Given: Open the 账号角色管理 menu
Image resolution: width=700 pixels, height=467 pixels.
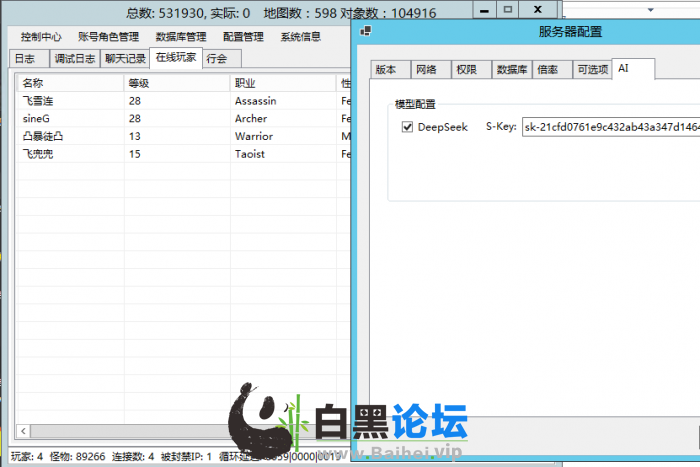Looking at the screenshot, I should [x=108, y=37].
